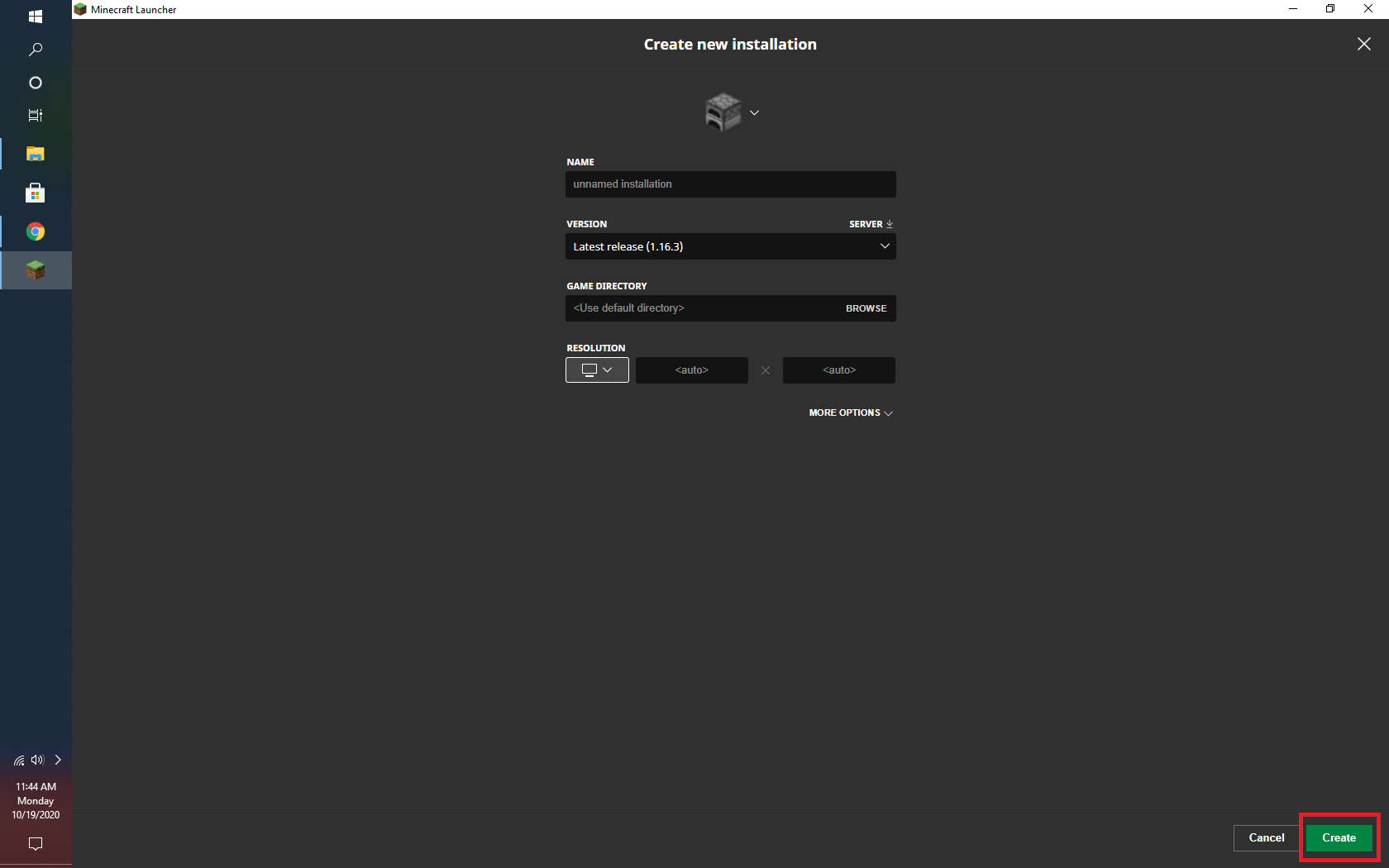Click the Create button

1339,837
